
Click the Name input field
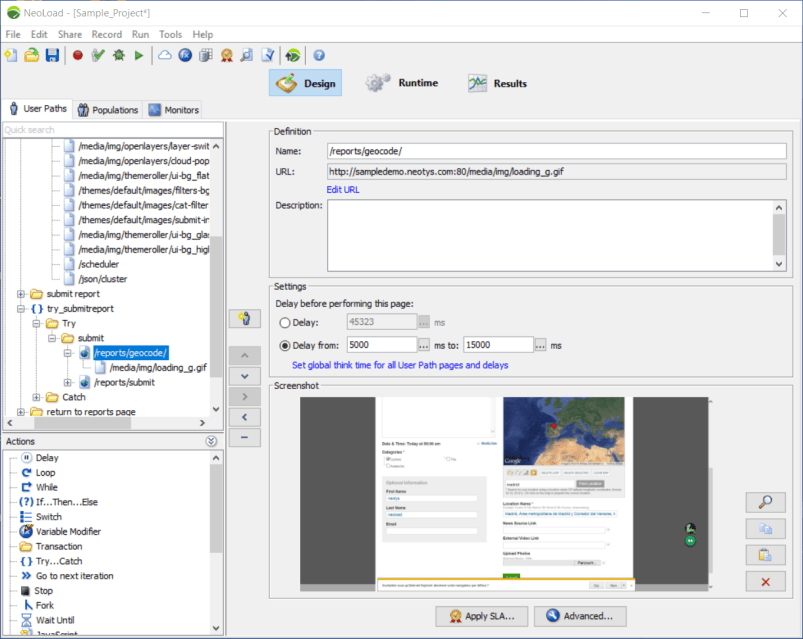556,151
